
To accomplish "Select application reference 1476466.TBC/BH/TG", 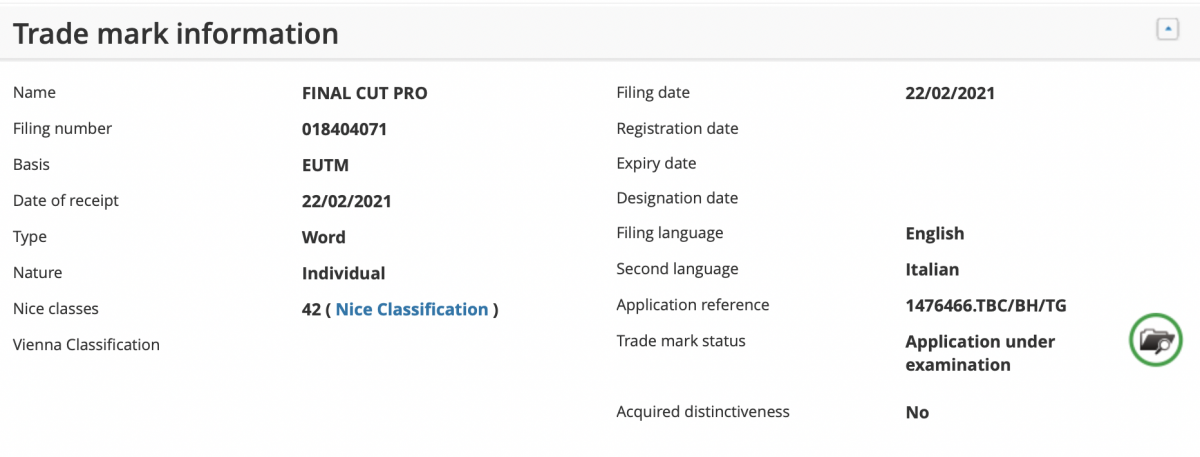I will pyautogui.click(x=986, y=305).
